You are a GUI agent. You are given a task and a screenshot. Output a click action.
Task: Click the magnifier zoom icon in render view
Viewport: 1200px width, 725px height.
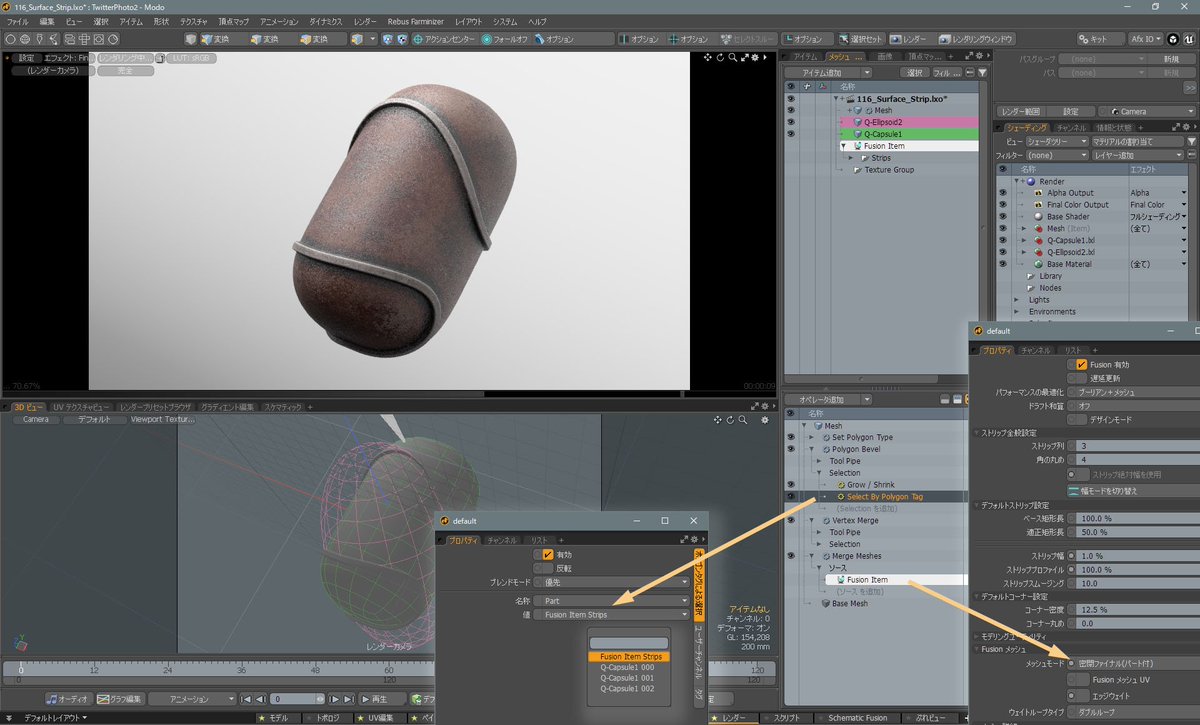coord(733,57)
